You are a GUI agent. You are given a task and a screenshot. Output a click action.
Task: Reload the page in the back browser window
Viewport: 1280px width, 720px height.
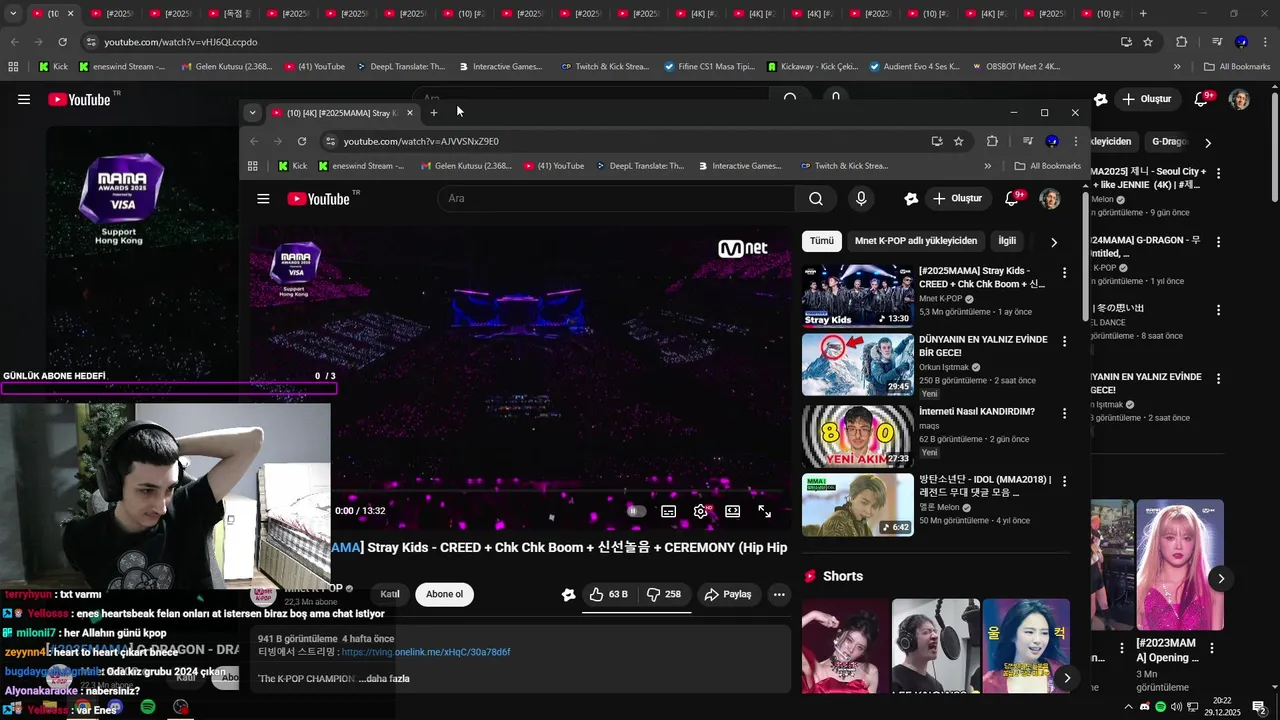tap(62, 42)
